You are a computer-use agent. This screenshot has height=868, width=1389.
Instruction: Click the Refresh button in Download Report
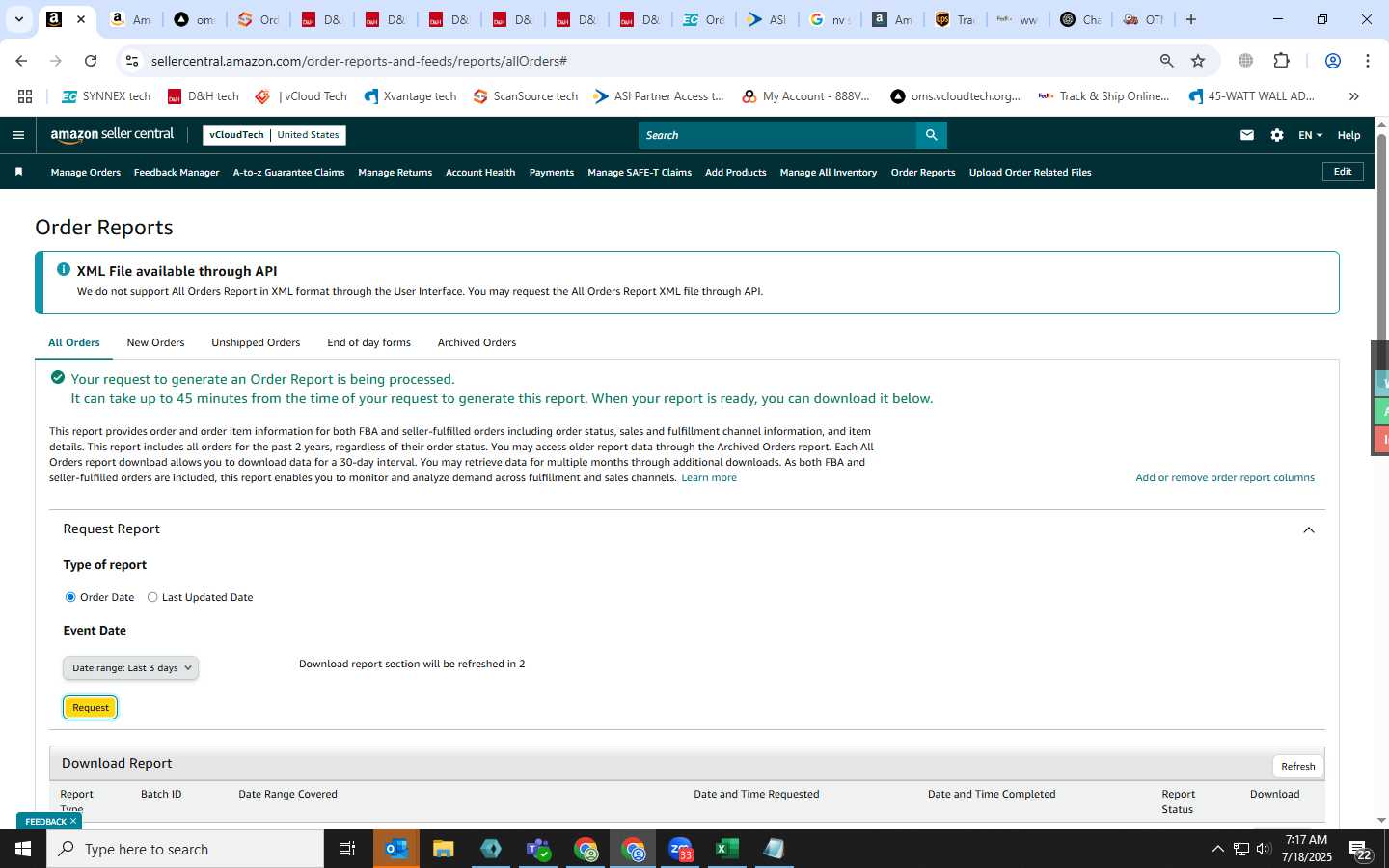point(1298,766)
